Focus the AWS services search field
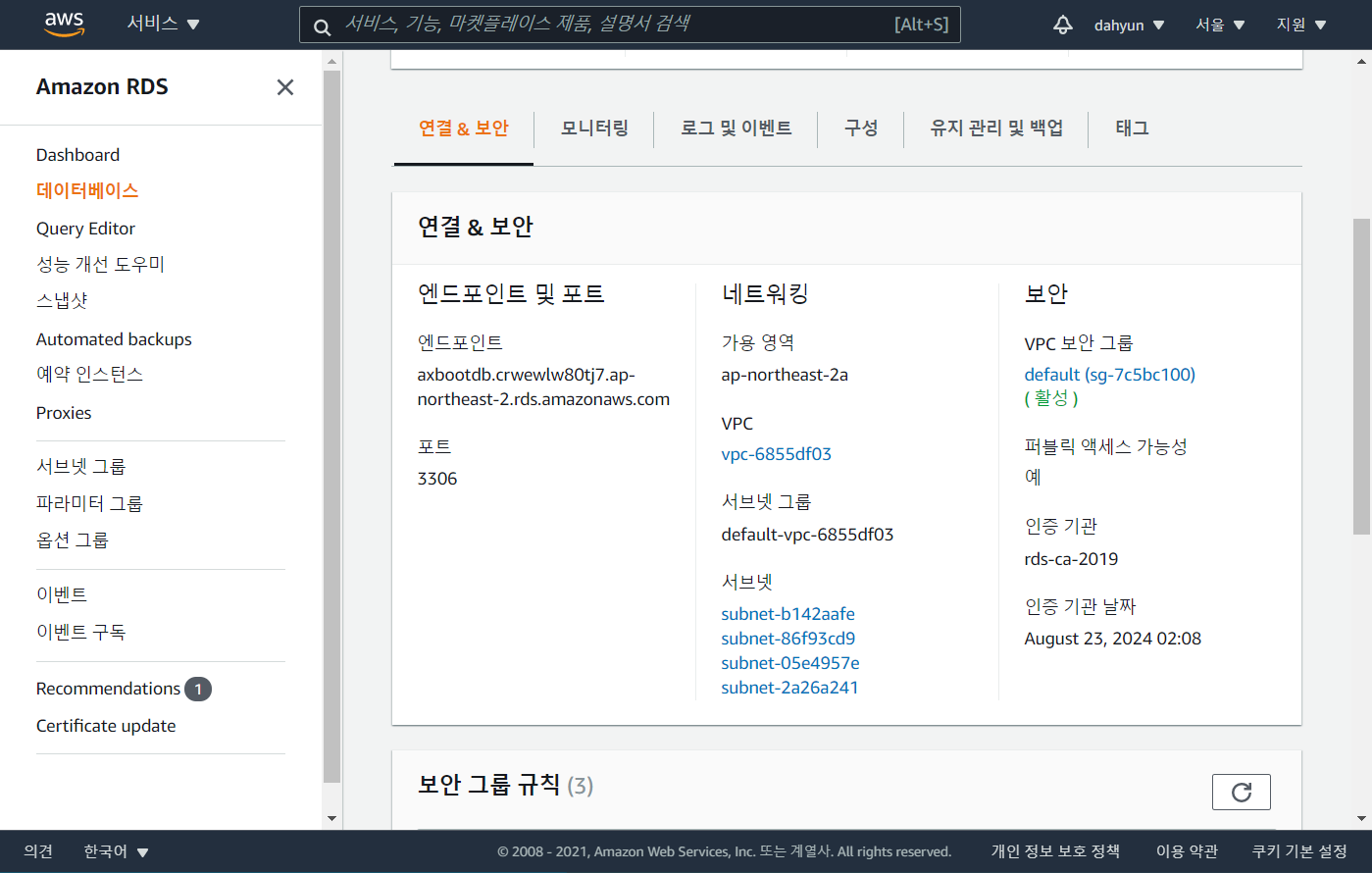The width and height of the screenshot is (1372, 873). click(630, 25)
